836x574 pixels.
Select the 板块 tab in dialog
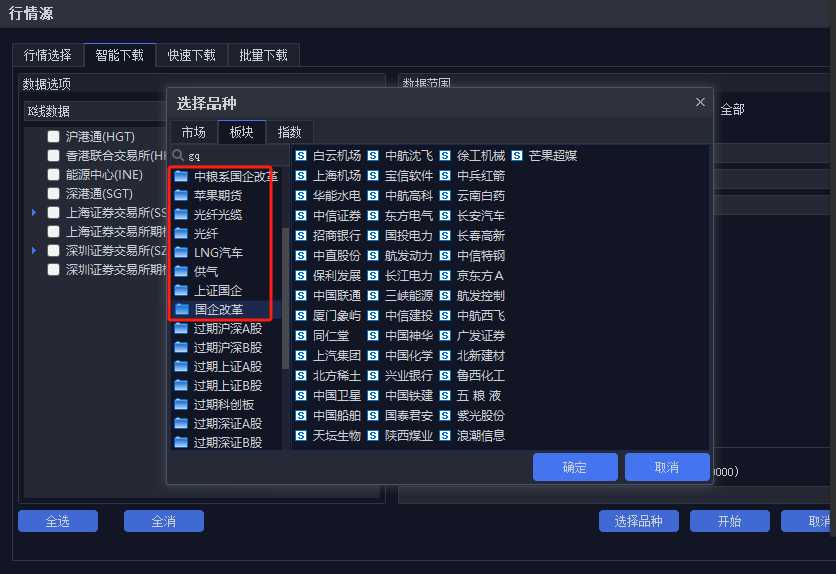tap(242, 132)
